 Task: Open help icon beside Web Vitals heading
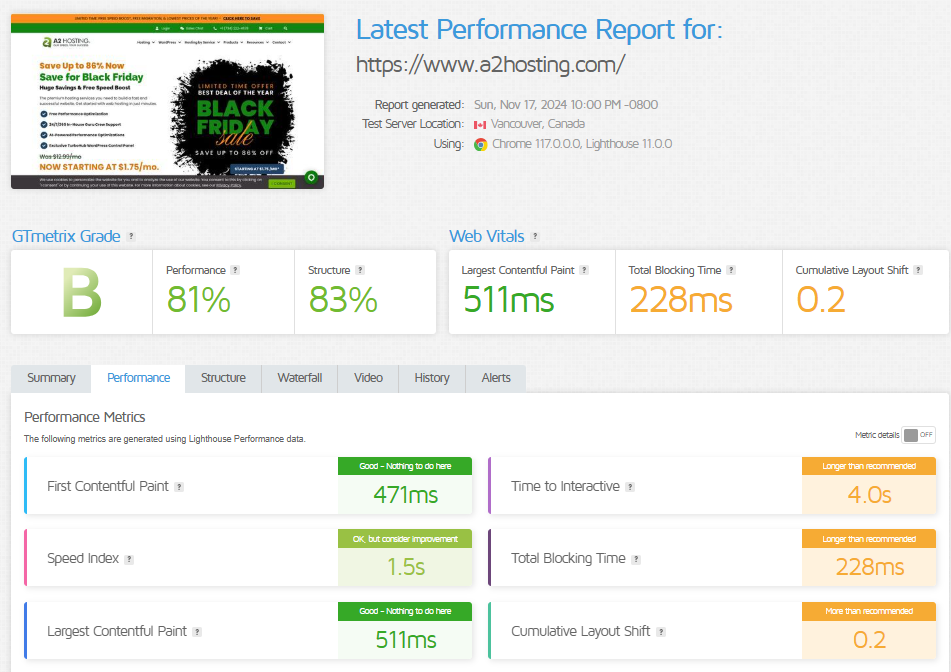[535, 237]
